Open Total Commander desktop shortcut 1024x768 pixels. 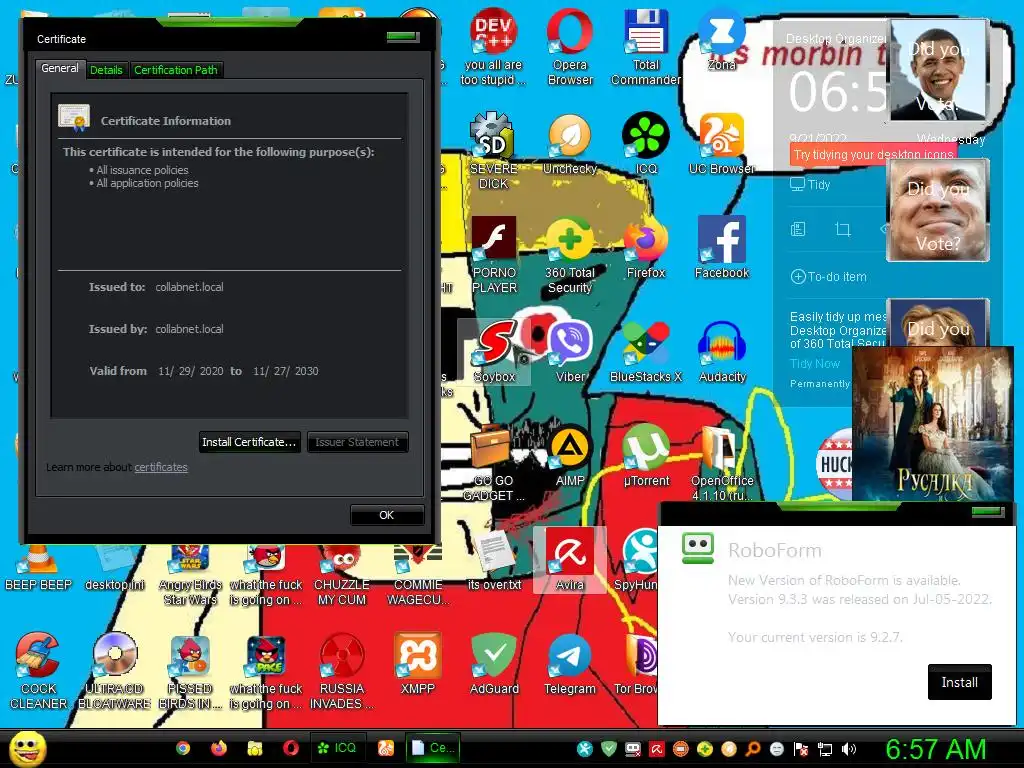(x=646, y=48)
